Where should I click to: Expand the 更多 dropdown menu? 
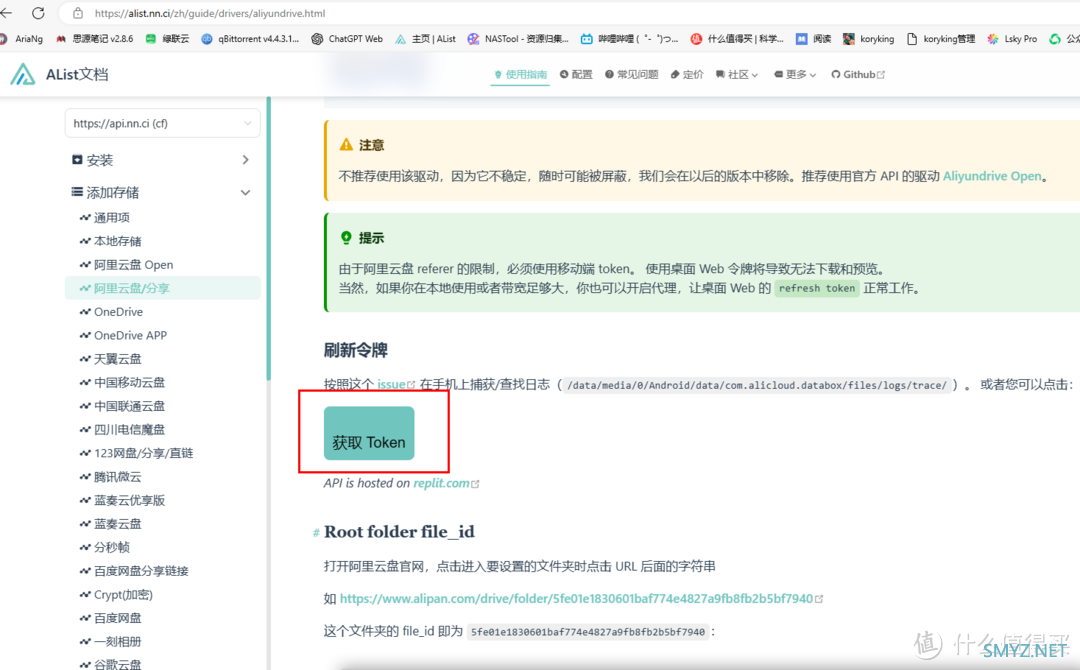[795, 74]
